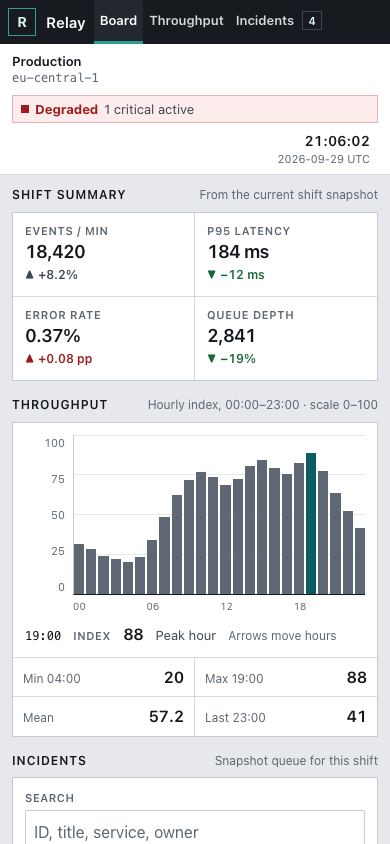Click the INCIDENTS section heading
This screenshot has width=390, height=844.
click(x=49, y=761)
